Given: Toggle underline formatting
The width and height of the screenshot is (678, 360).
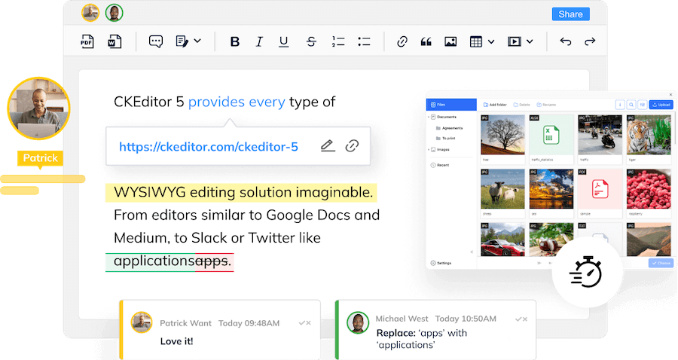Looking at the screenshot, I should [284, 41].
